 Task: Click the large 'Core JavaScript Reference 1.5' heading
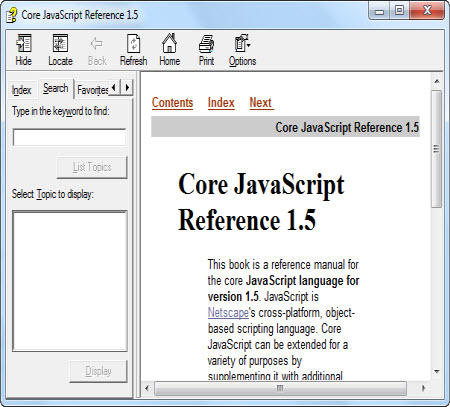pos(261,202)
